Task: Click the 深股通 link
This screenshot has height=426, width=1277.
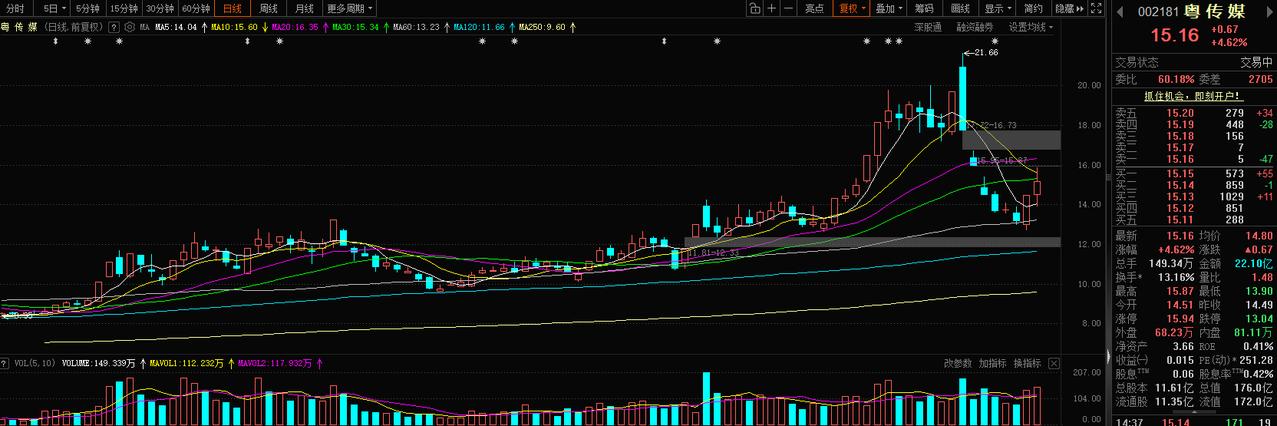Action: [927, 27]
